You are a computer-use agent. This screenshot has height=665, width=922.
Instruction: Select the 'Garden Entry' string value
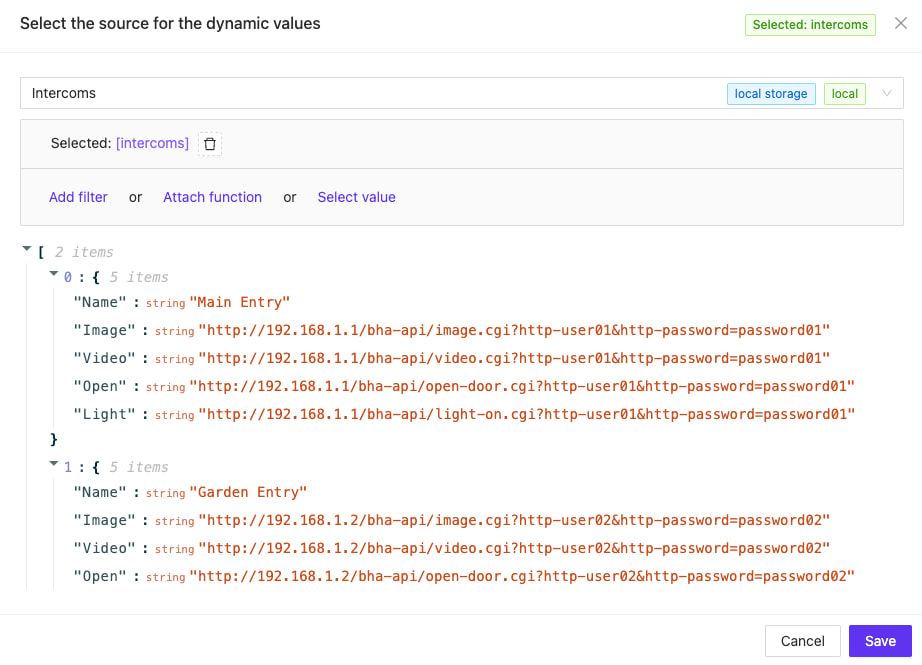248,492
